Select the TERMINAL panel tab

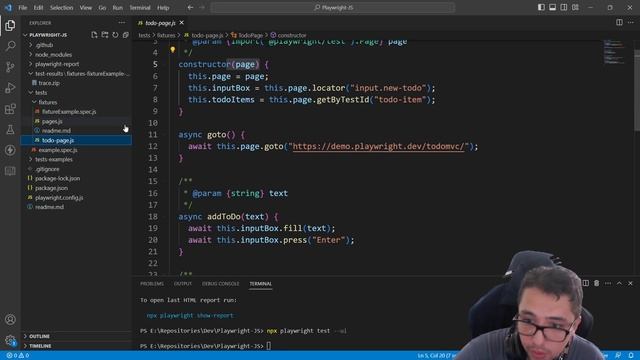point(260,283)
